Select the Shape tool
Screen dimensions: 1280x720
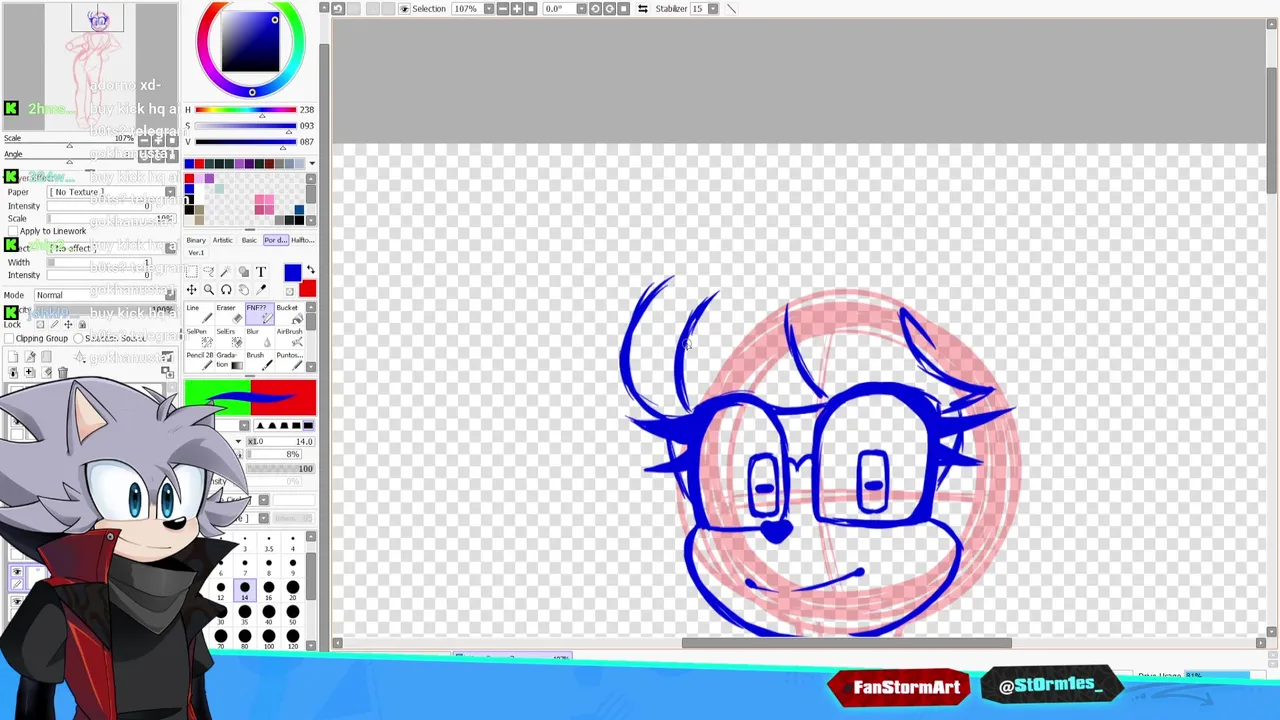coord(243,271)
